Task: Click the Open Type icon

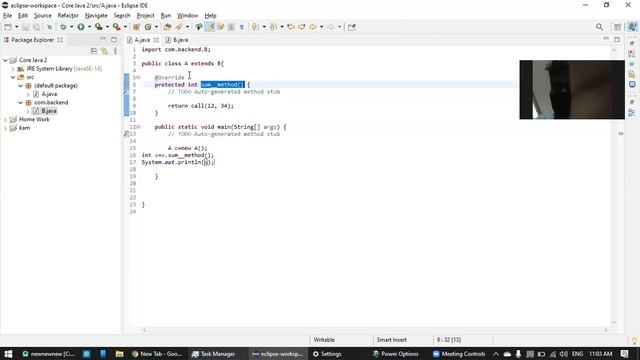Action: pos(167,27)
